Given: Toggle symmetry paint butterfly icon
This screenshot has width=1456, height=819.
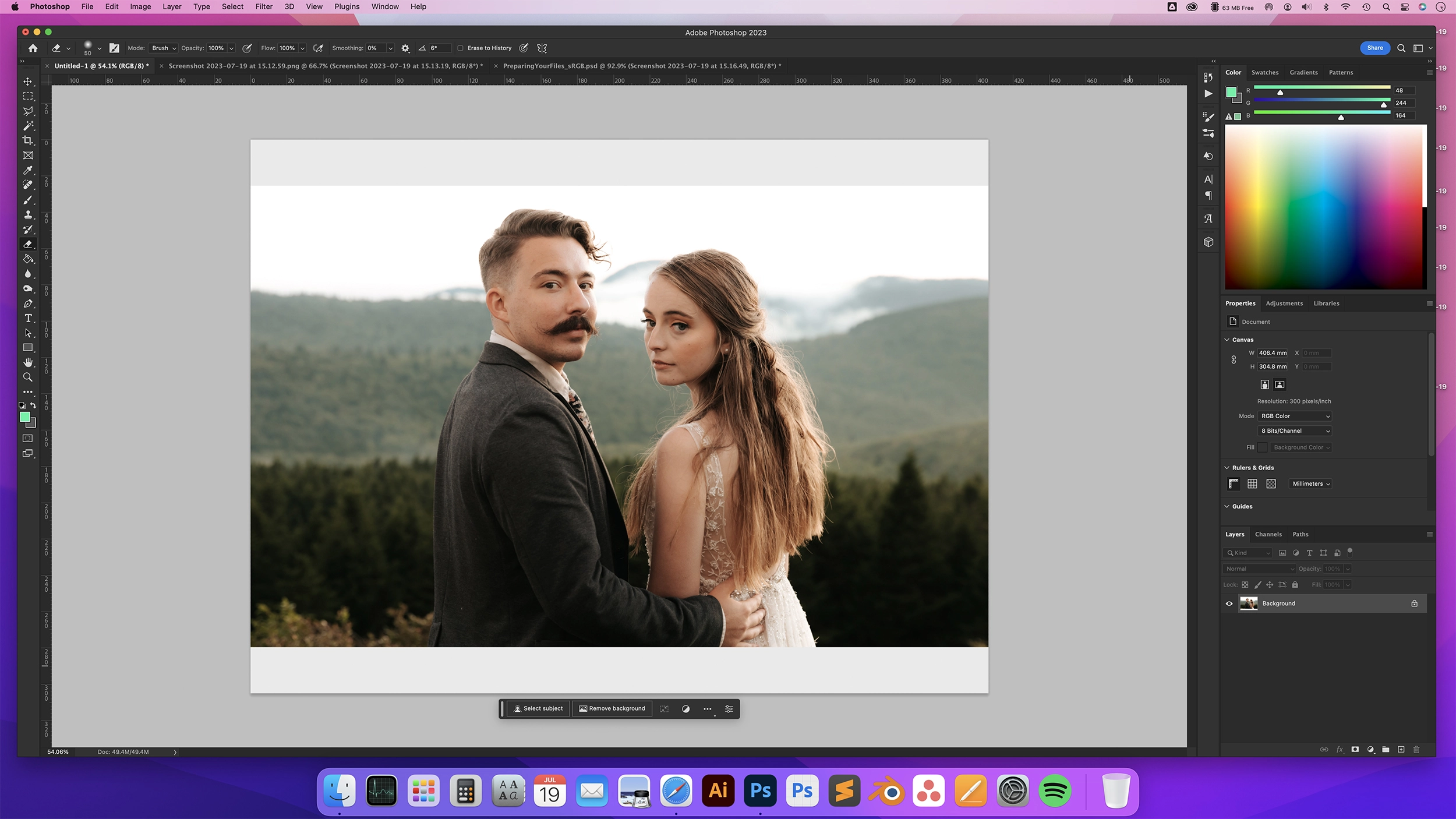Looking at the screenshot, I should 542,48.
